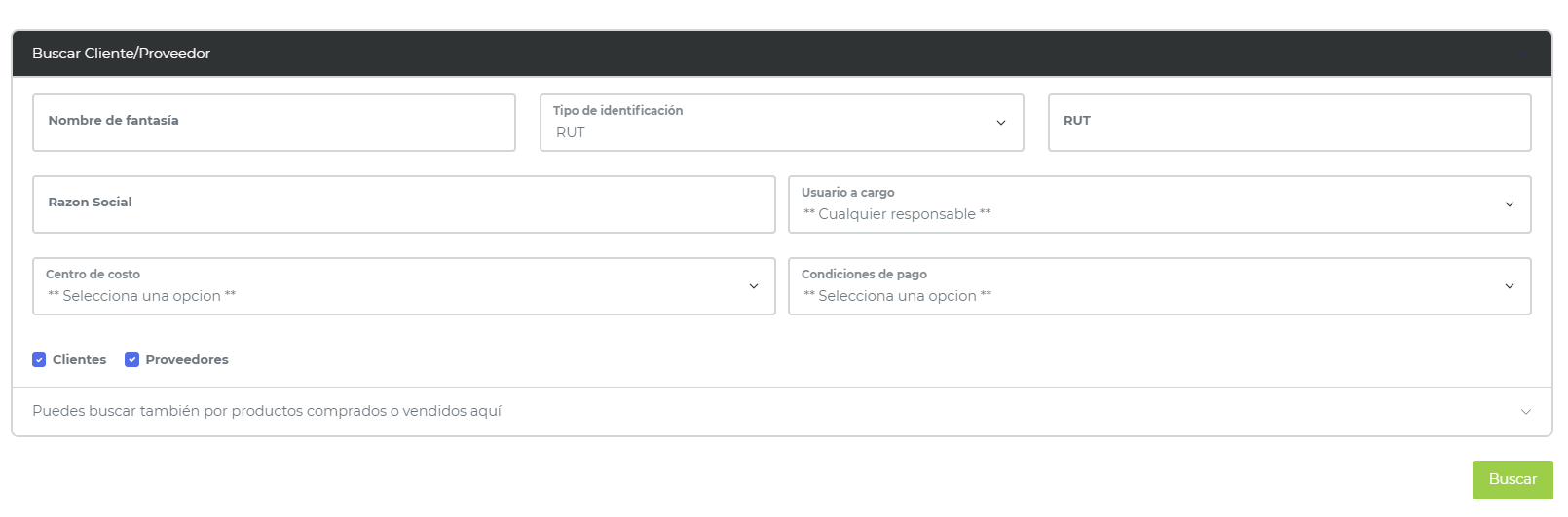
Task: Focus the RUT text input field
Action: (1288, 123)
